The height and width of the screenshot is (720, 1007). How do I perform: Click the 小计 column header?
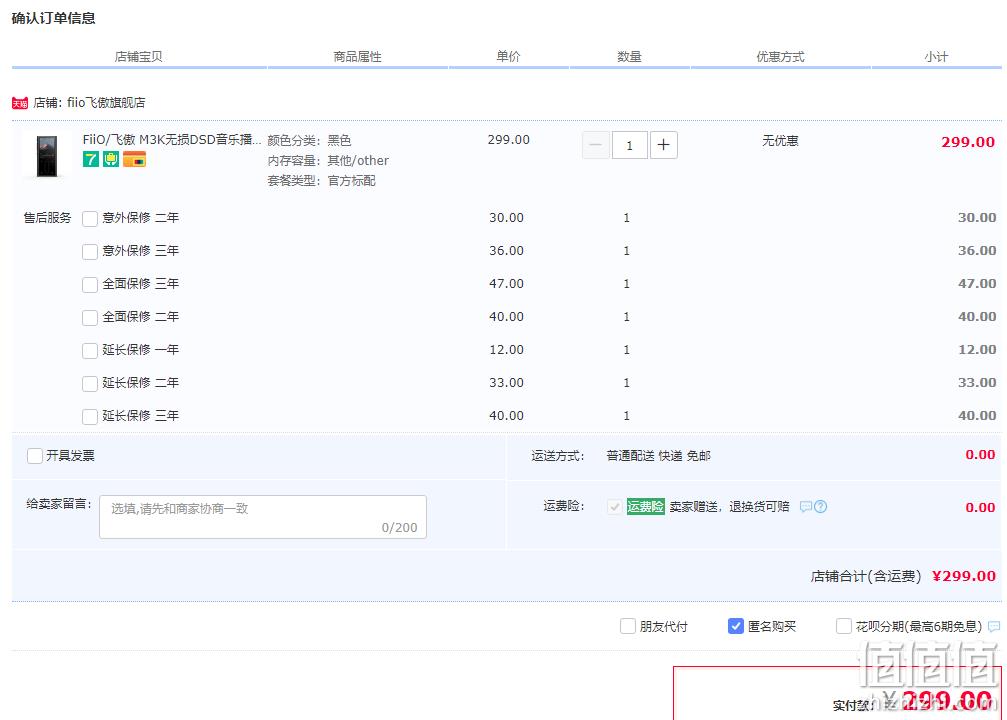pyautogui.click(x=936, y=57)
